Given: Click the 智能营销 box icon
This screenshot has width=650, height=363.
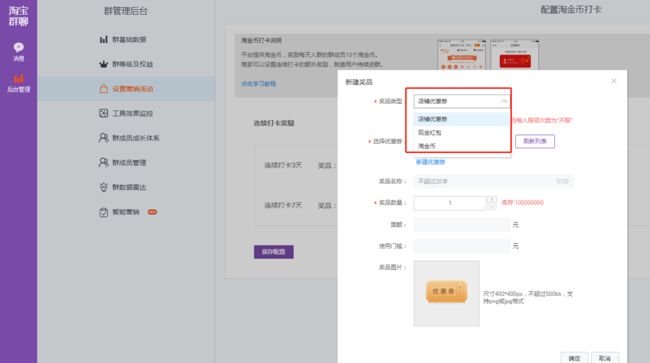Looking at the screenshot, I should [104, 212].
